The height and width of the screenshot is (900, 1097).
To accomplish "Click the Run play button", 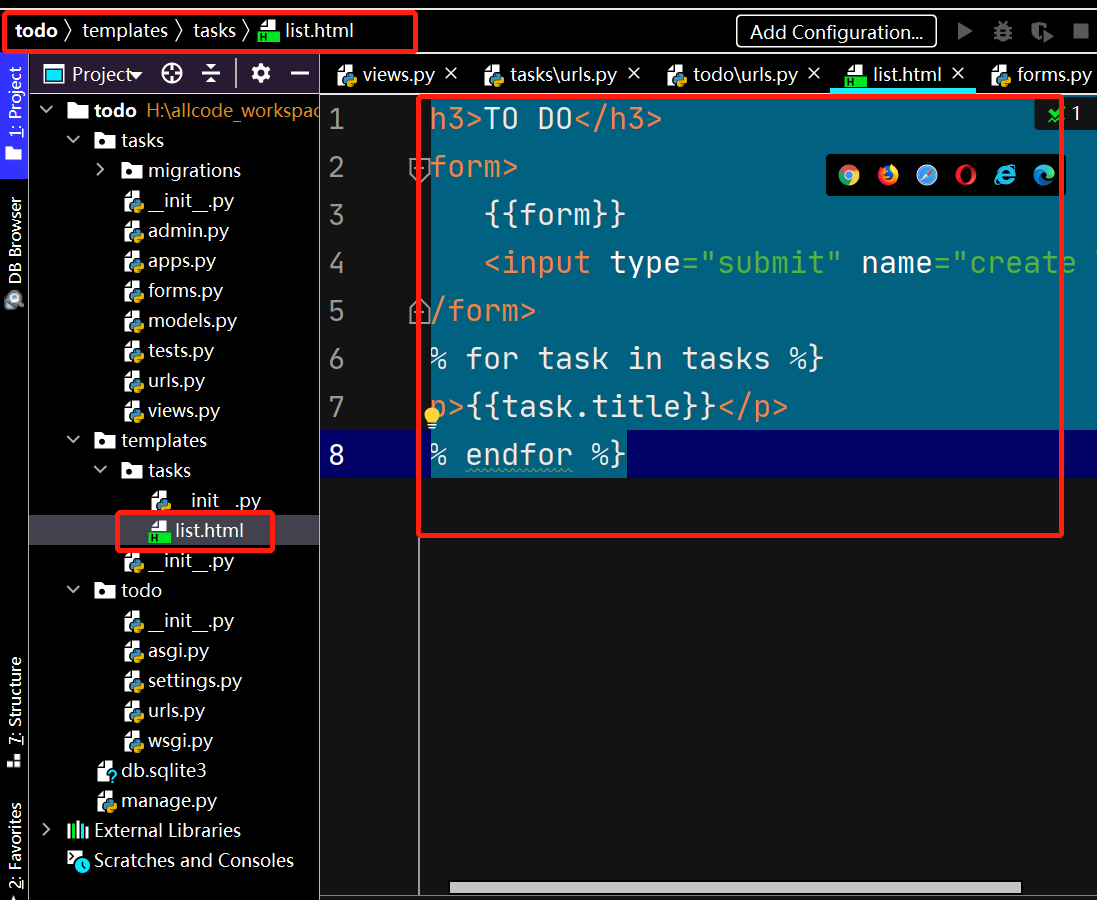I will point(965,31).
